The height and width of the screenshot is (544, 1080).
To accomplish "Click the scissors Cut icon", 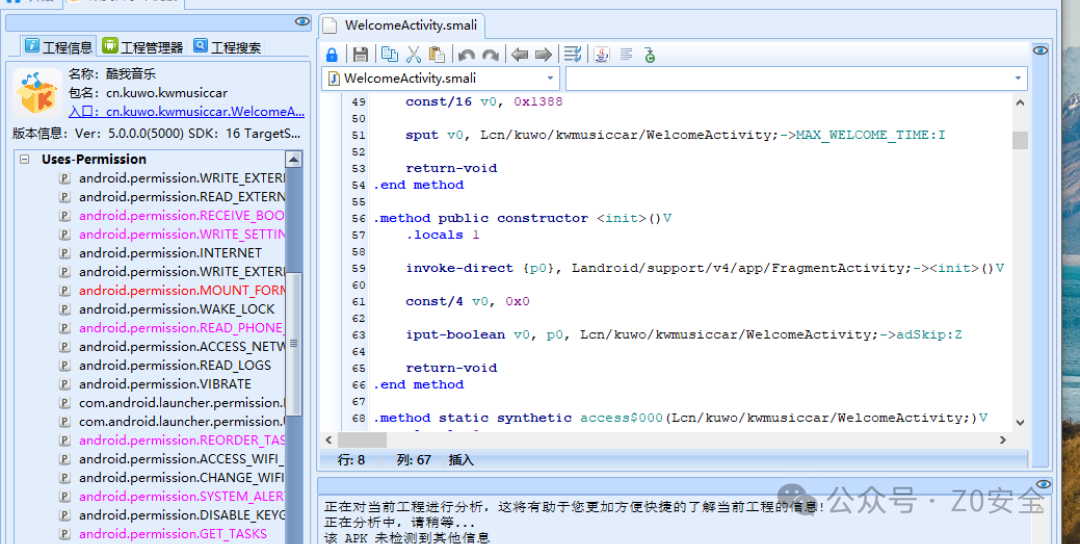I will click(x=413, y=54).
